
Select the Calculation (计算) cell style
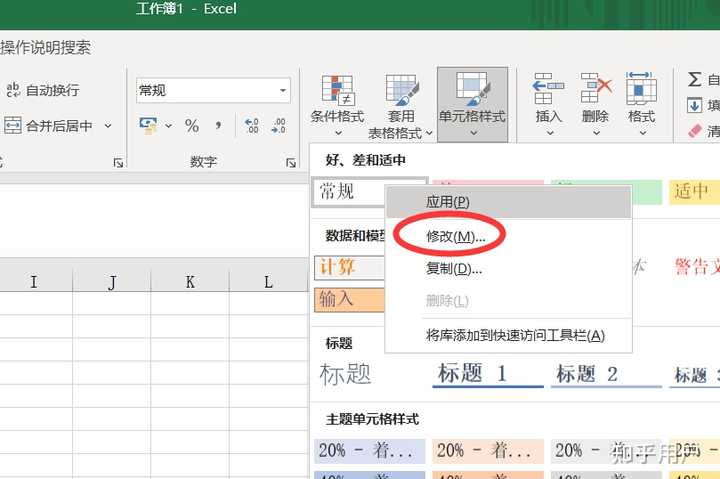point(349,267)
